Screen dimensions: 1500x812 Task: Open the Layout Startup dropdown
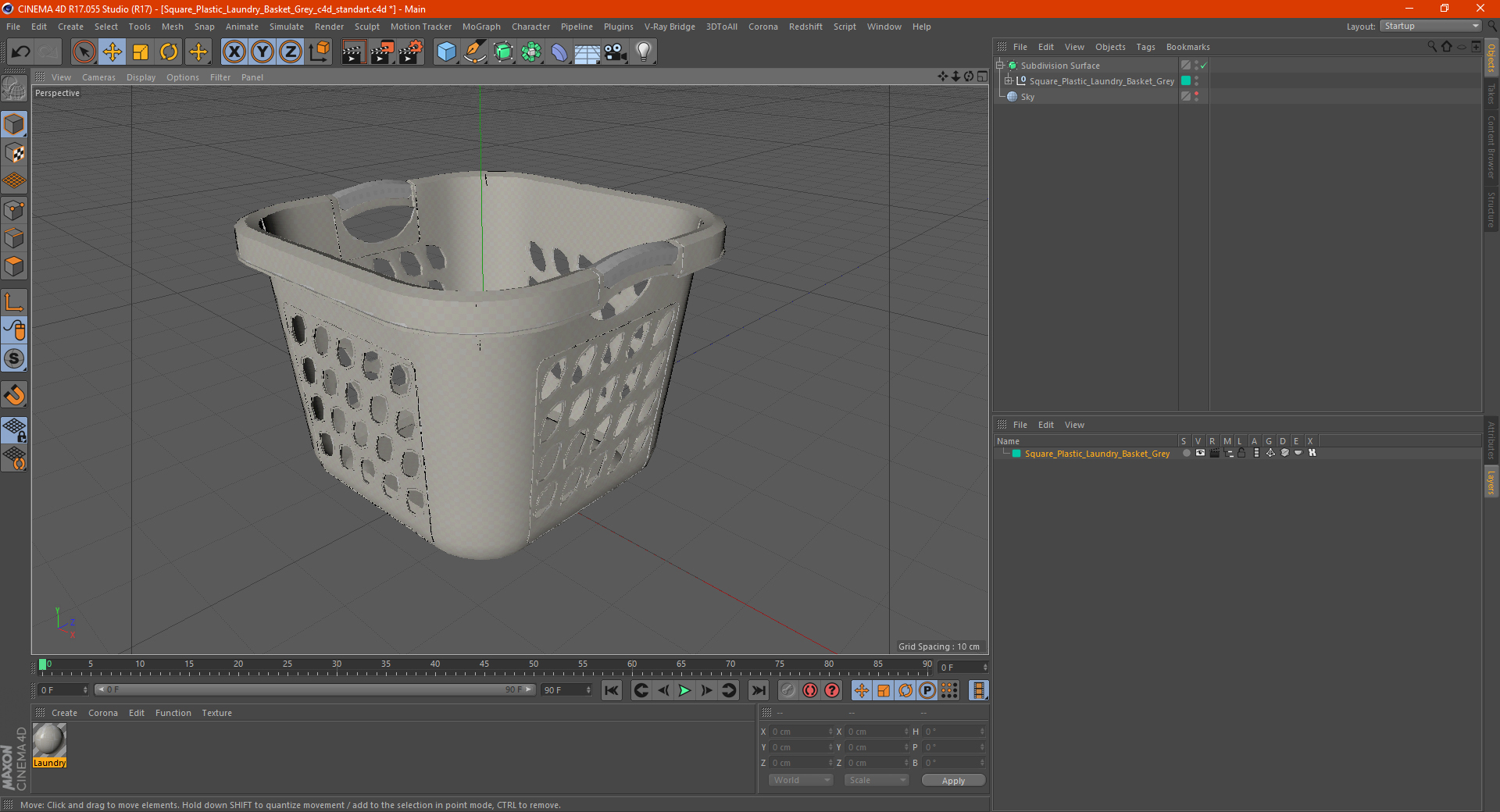tap(1431, 26)
